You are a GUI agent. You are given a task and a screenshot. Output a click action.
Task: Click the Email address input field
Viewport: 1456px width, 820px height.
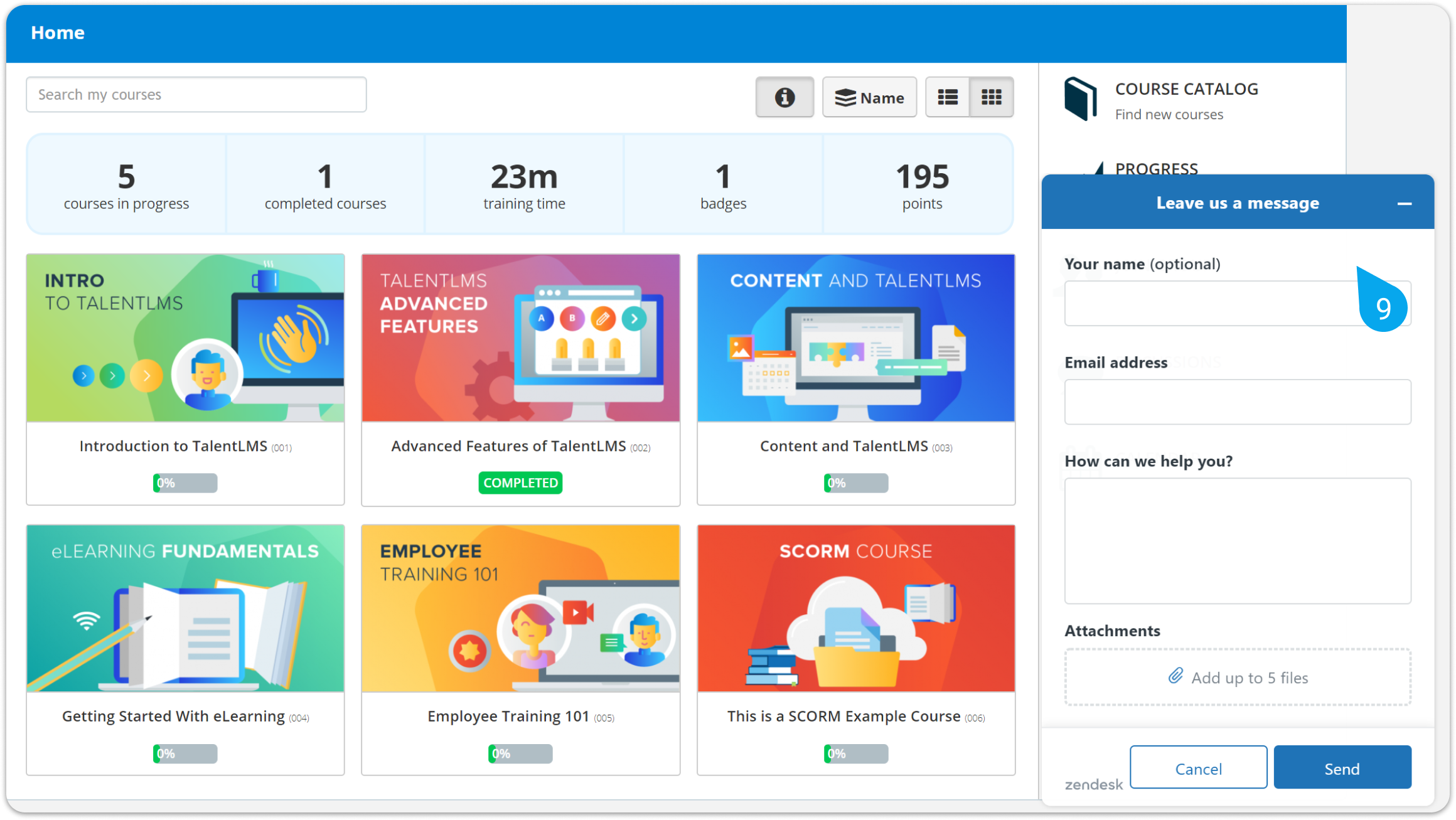pyautogui.click(x=1238, y=402)
